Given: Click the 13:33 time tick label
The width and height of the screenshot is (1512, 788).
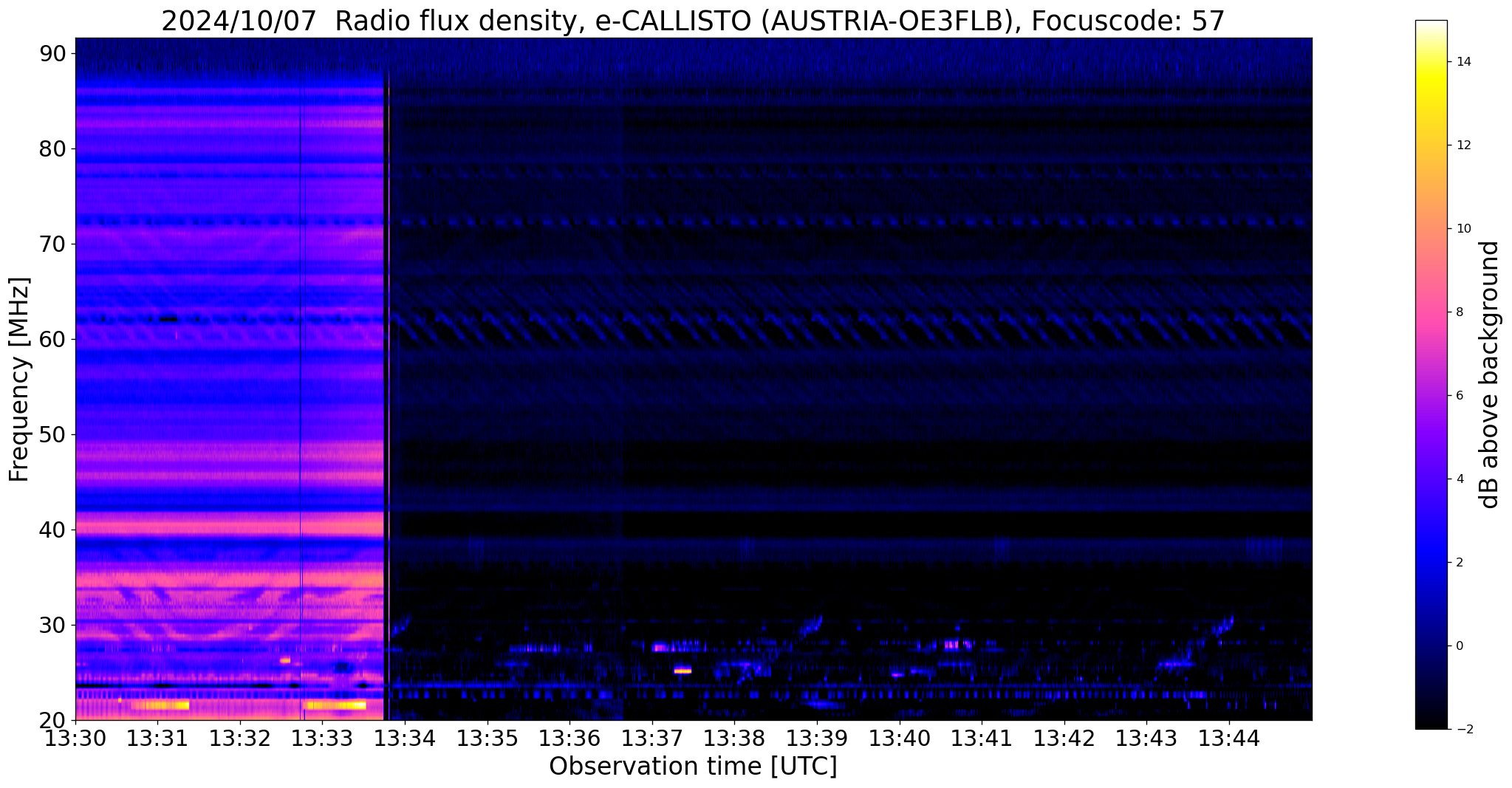Looking at the screenshot, I should click(322, 738).
